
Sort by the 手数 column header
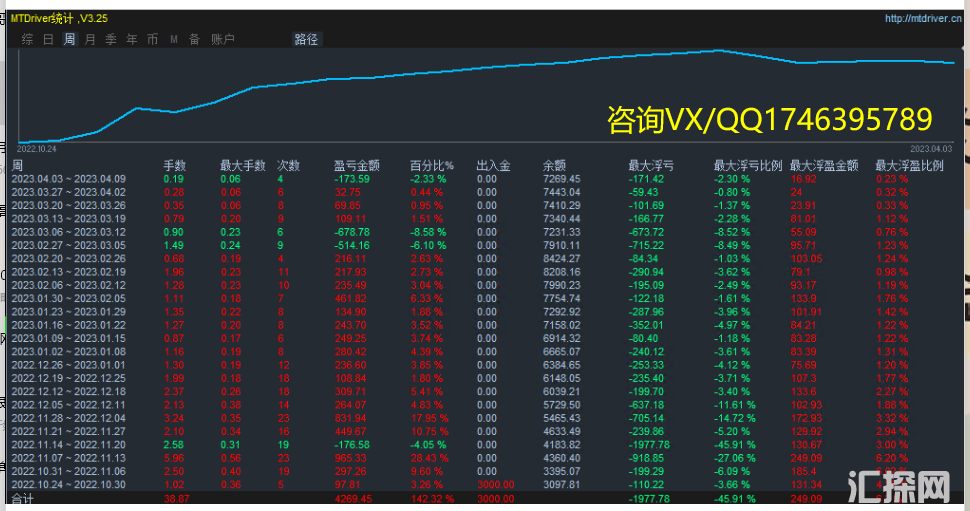pyautogui.click(x=174, y=166)
